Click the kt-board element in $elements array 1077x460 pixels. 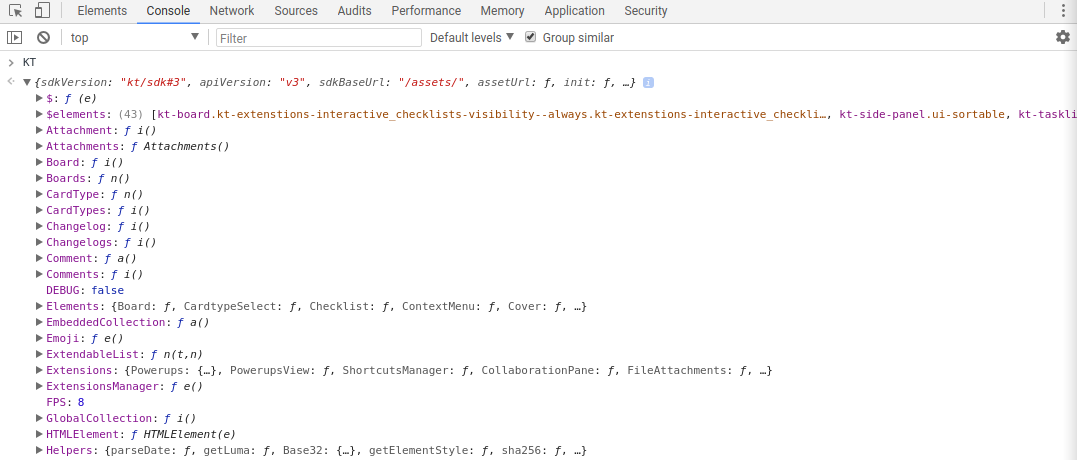point(492,114)
